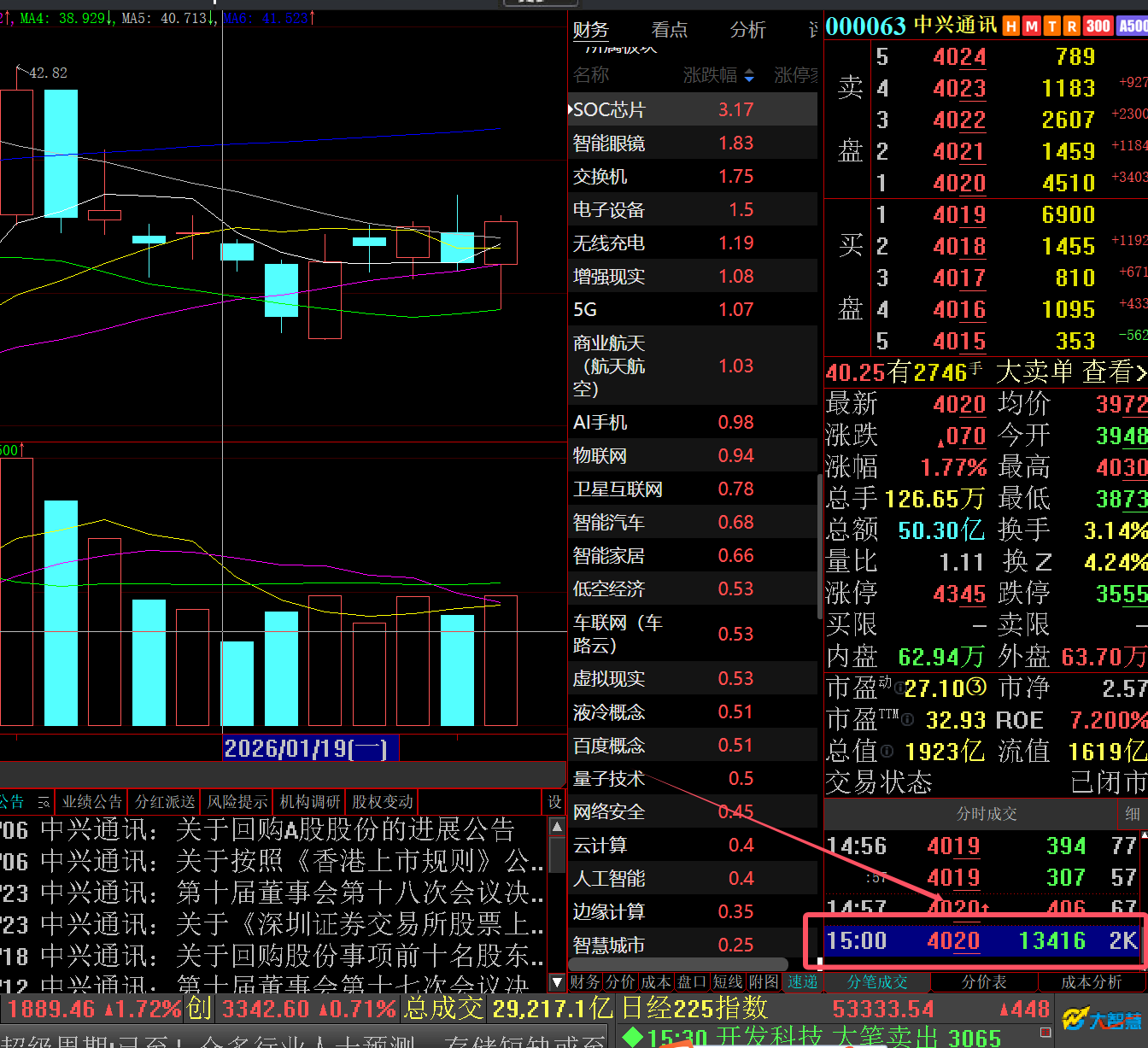Screen dimensions: 1148x1048
Task: Open 第十届董事会第十八次会议 announcement
Action: click(360, 893)
